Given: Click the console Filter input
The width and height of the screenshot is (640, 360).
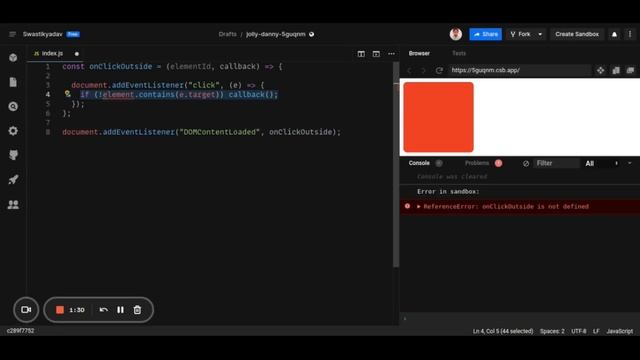Looking at the screenshot, I should point(556,163).
